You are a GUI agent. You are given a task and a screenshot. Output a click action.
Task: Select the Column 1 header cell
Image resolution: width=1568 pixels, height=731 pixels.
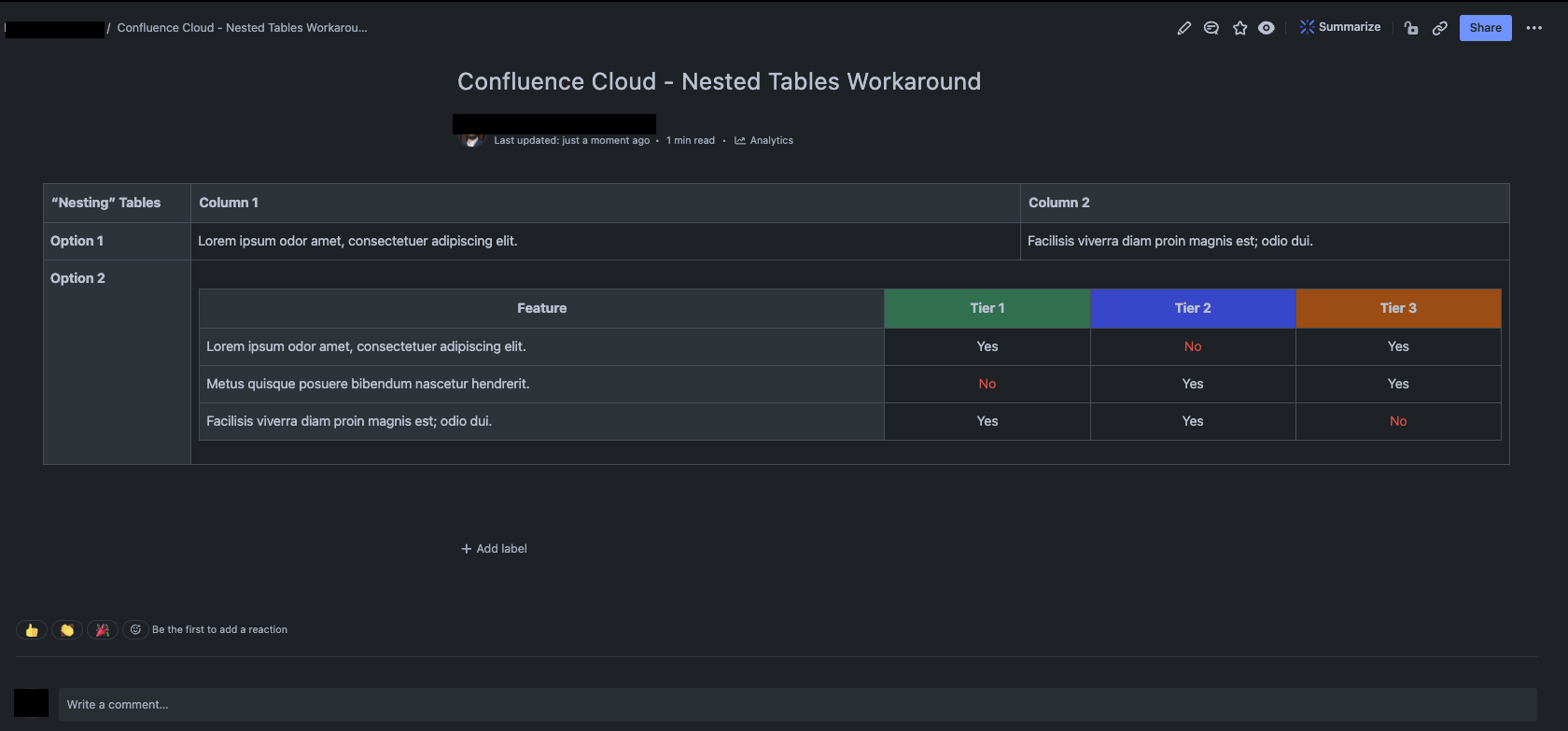pos(606,203)
